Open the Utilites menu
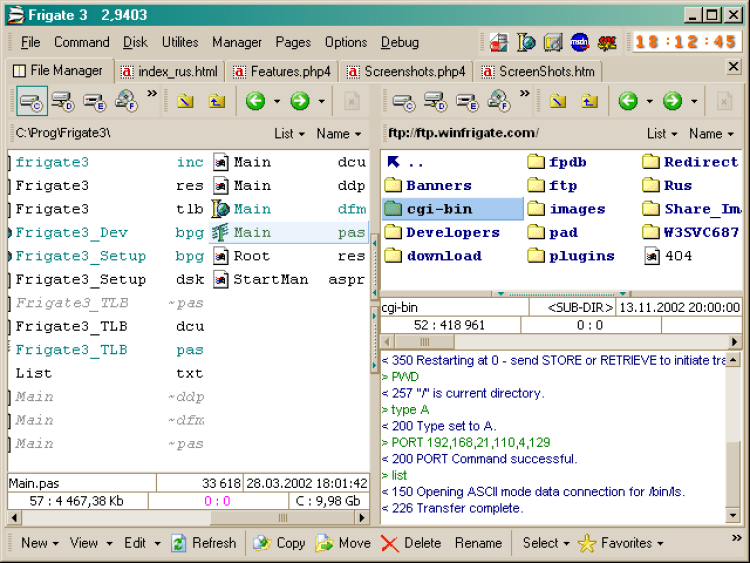Viewport: 750px width, 563px height. pos(180,43)
